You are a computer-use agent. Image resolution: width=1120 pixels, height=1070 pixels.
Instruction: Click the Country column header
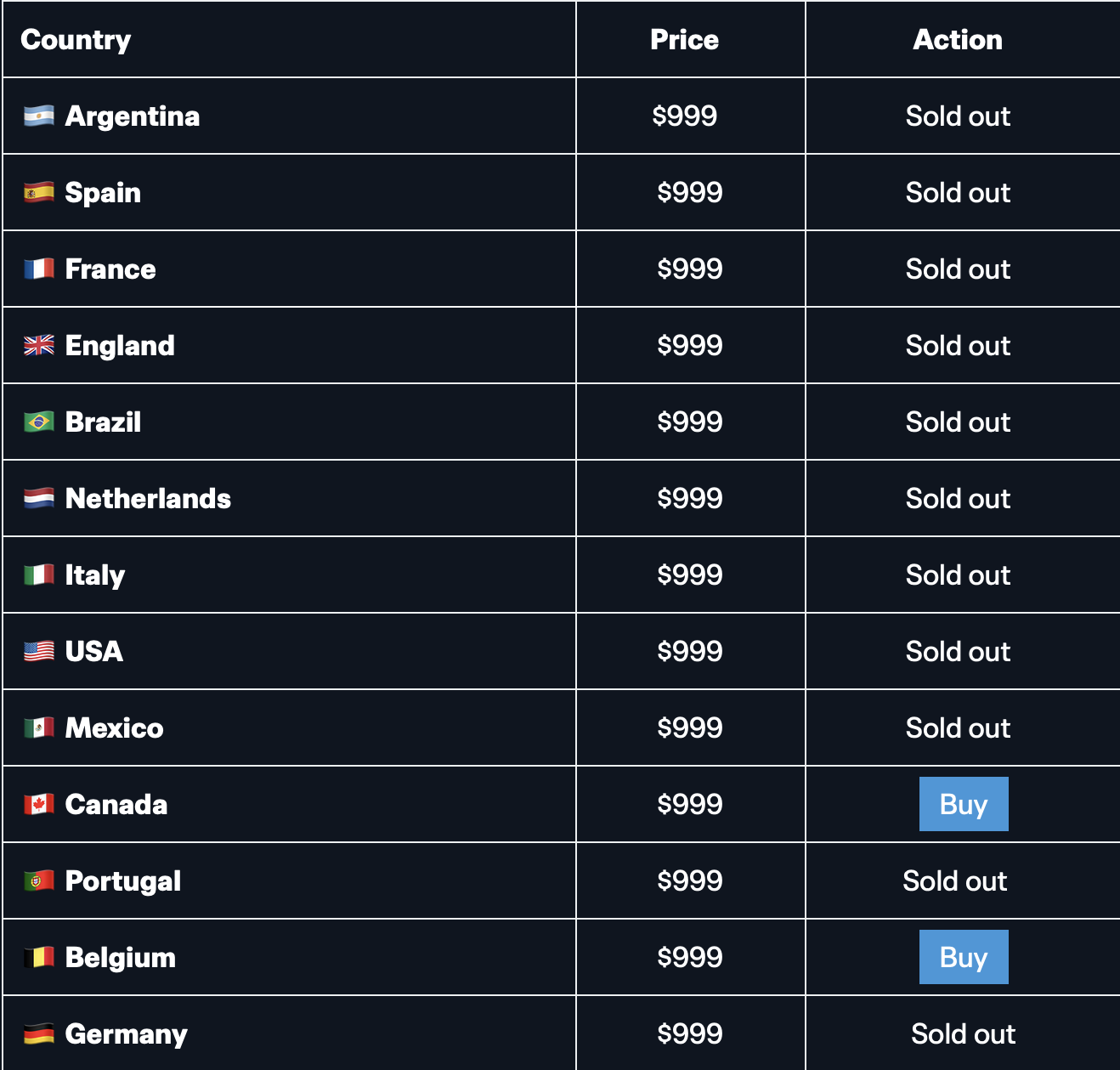click(x=76, y=40)
